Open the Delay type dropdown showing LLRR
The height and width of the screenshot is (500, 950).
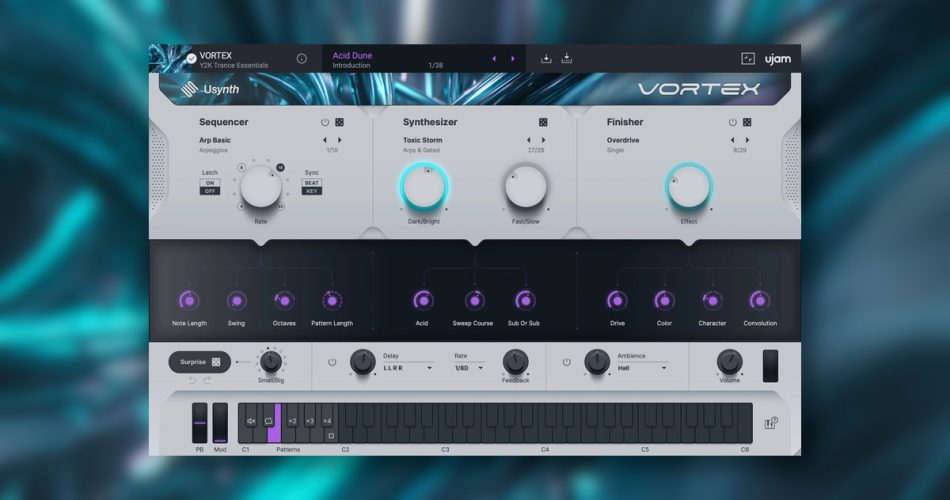tap(408, 368)
